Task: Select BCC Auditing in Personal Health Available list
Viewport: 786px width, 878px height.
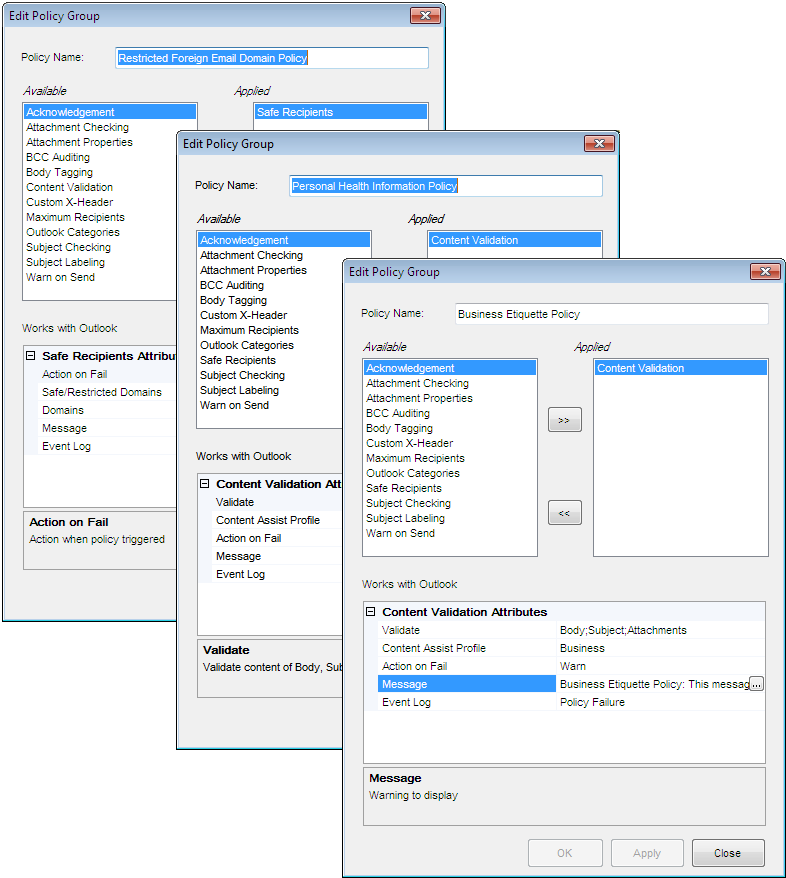Action: (x=270, y=285)
